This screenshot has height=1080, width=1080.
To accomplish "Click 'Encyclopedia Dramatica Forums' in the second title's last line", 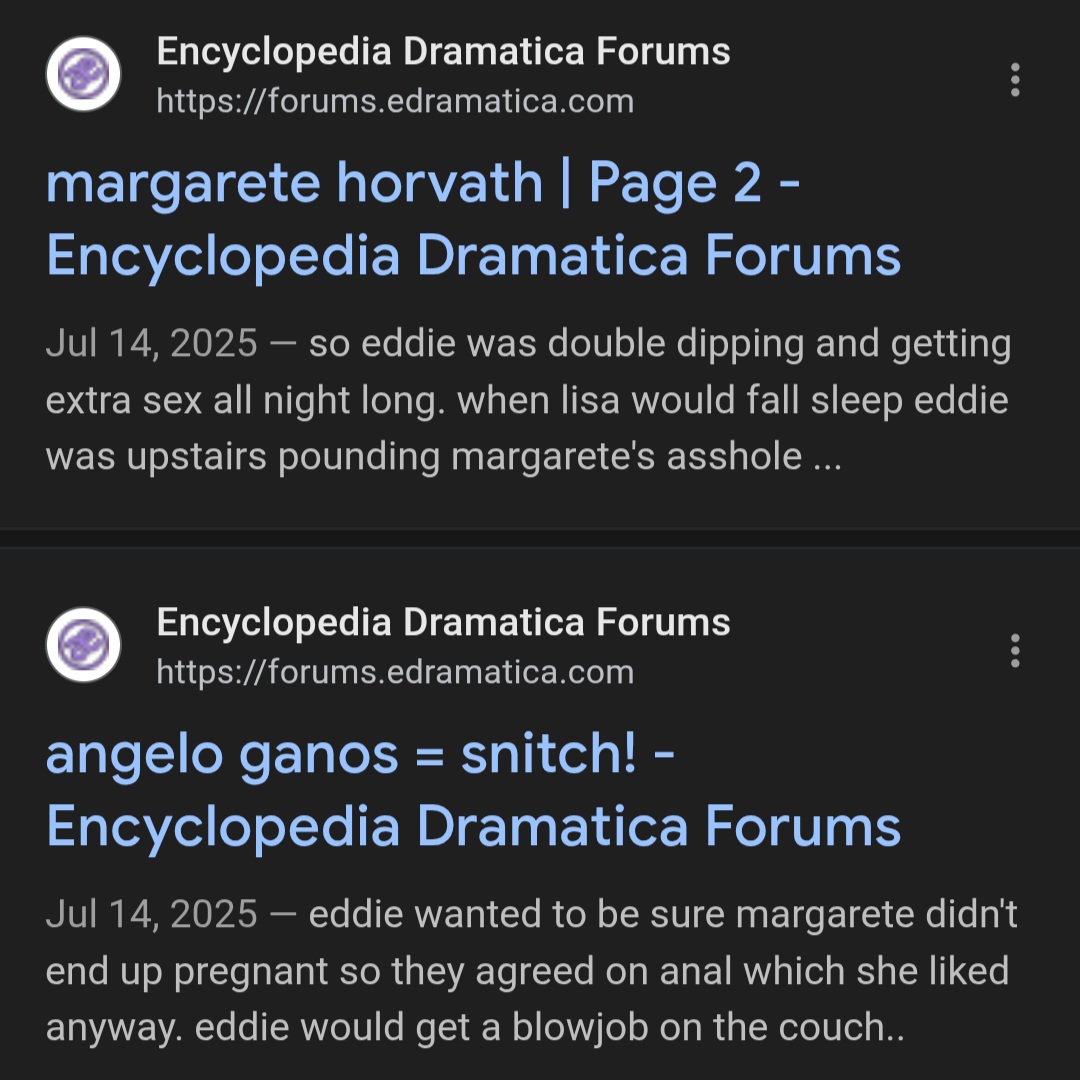I will [473, 827].
